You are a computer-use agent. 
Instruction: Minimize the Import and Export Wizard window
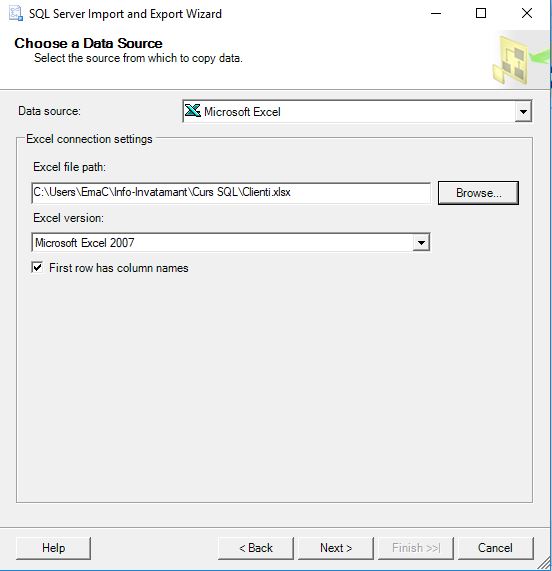(436, 13)
